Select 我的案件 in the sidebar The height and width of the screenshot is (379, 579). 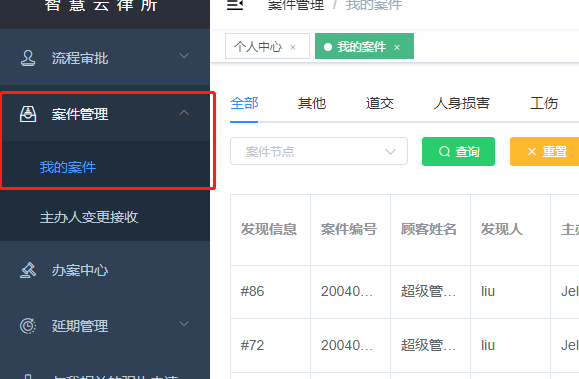click(x=105, y=167)
